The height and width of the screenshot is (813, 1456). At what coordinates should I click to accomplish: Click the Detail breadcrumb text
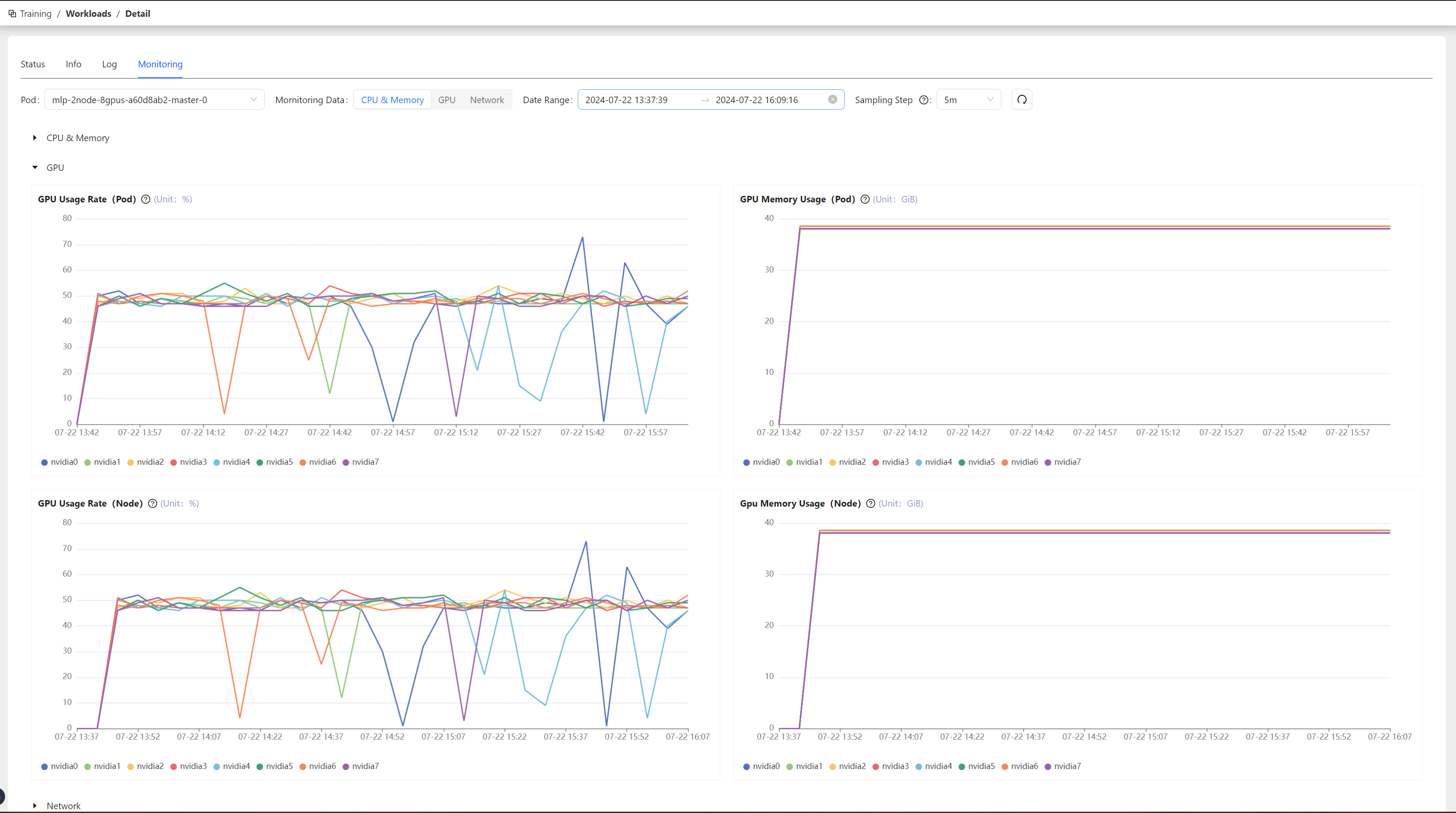point(138,13)
